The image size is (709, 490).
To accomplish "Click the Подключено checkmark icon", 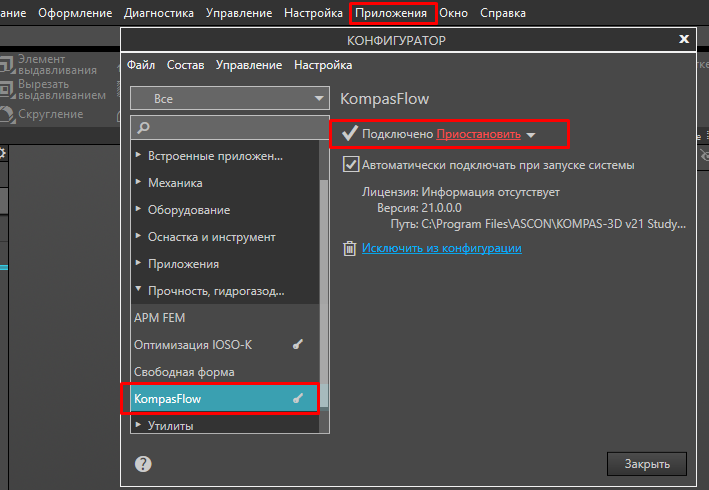I will tap(350, 133).
